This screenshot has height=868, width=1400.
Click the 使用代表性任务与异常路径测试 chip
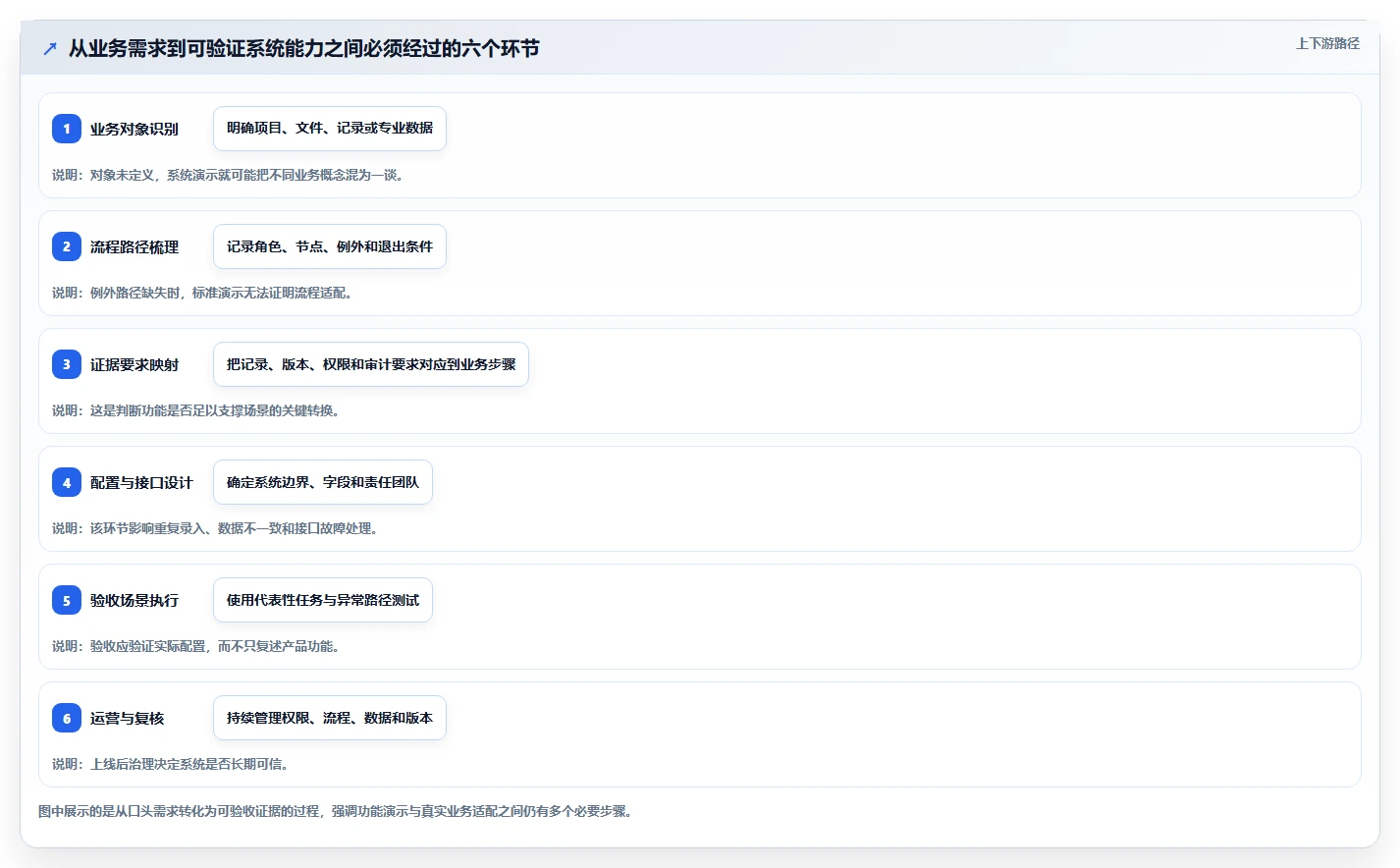pyautogui.click(x=323, y=600)
